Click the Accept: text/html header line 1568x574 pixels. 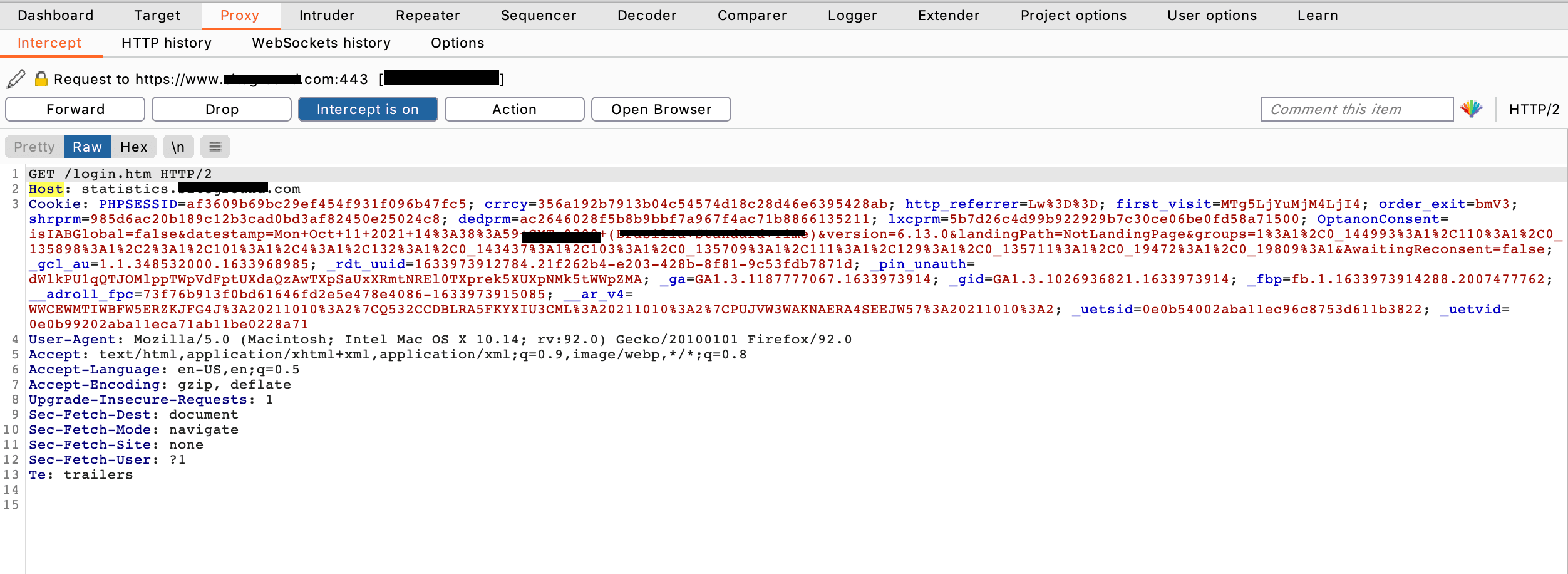point(388,354)
